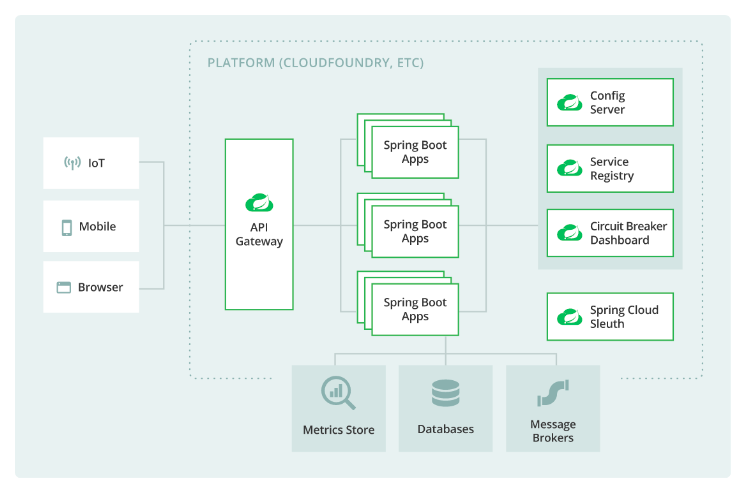Select the Mobile client box
The width and height of the screenshot is (747, 495).
(91, 226)
